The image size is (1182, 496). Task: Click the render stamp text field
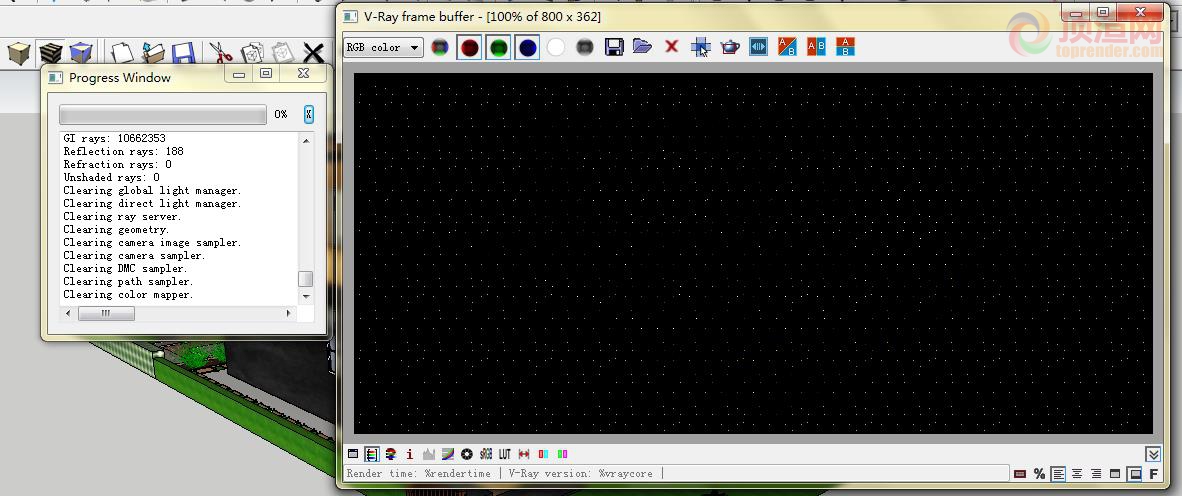pyautogui.click(x=676, y=473)
